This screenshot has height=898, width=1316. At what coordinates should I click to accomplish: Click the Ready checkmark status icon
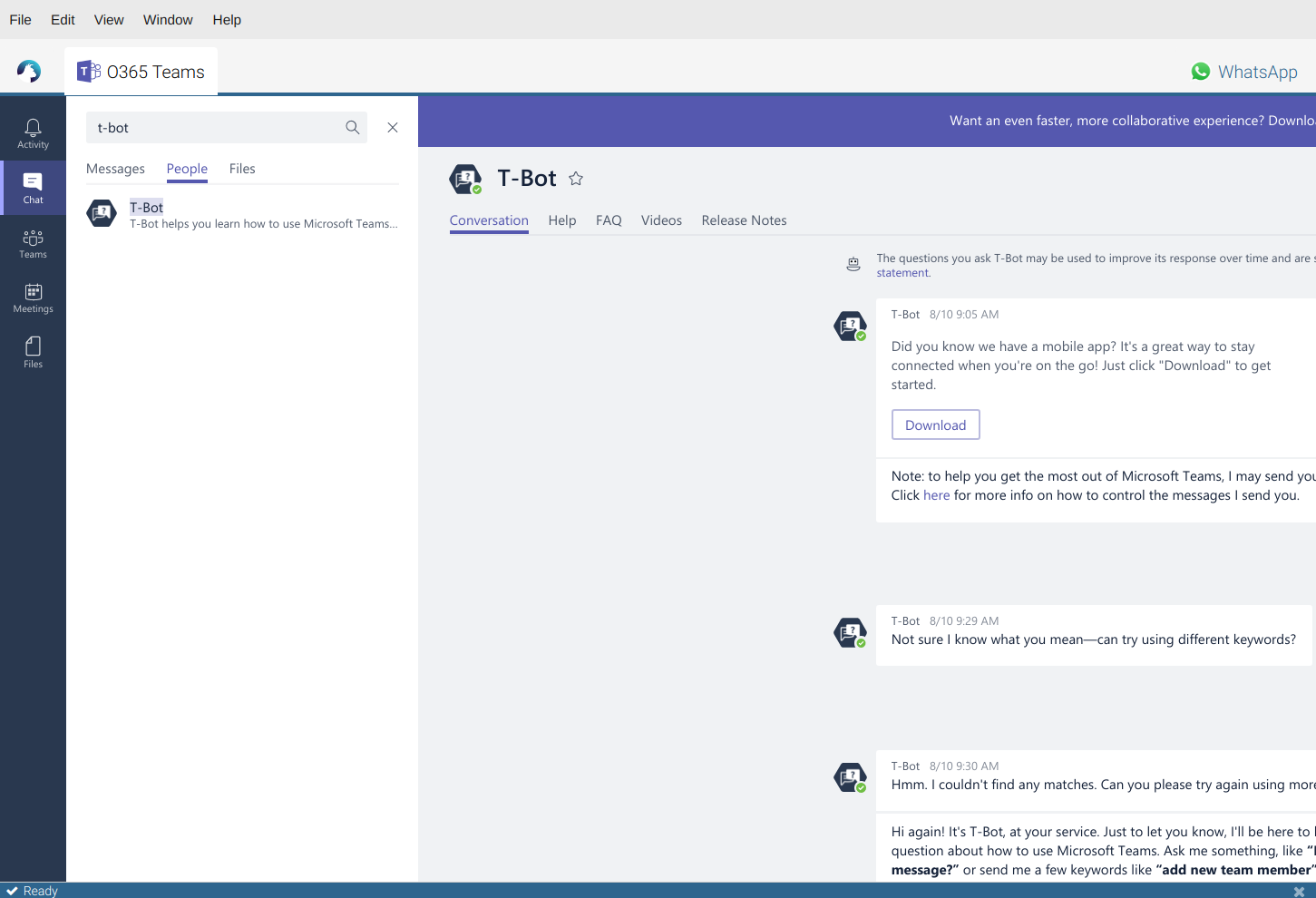(12, 891)
